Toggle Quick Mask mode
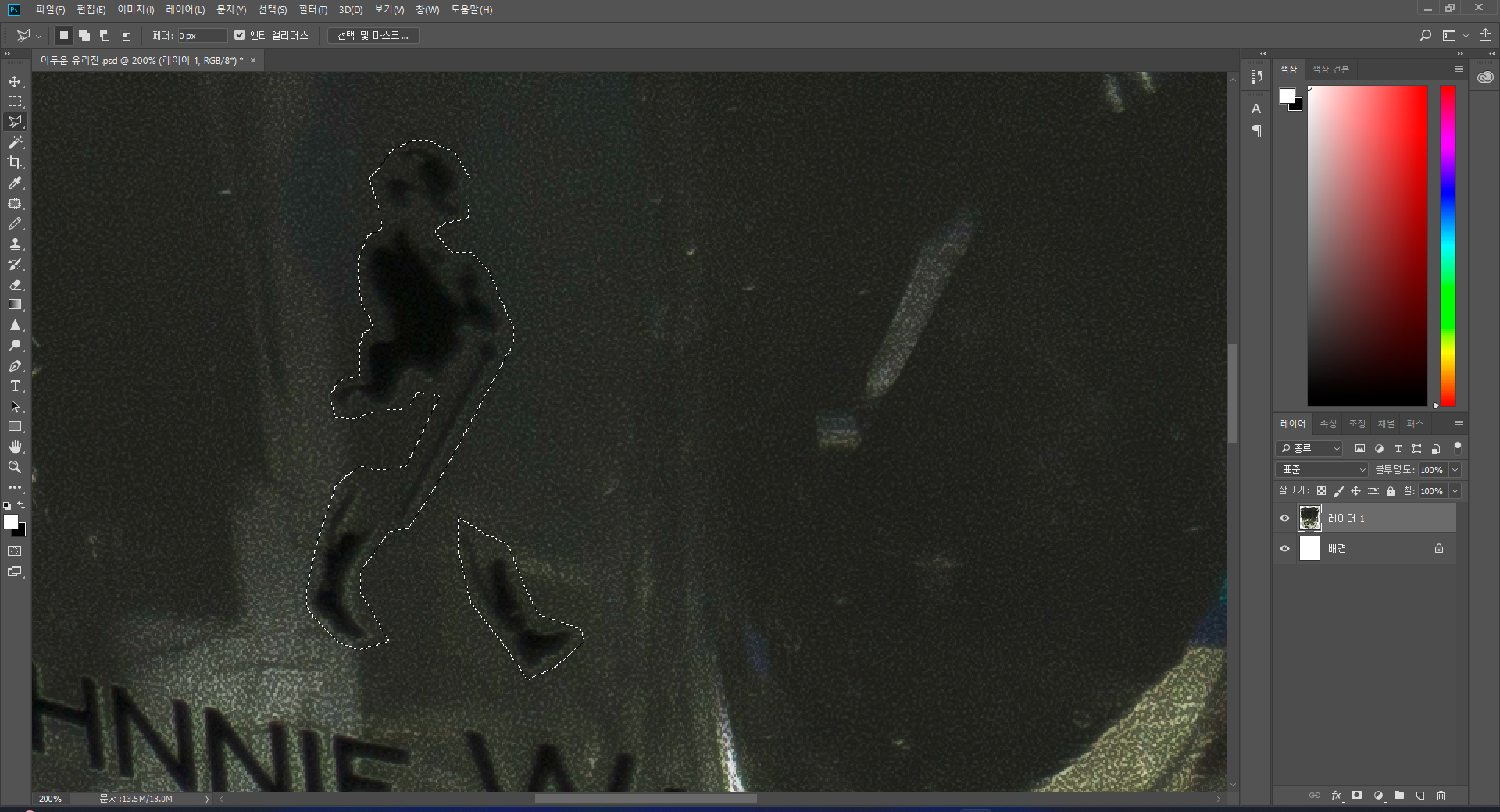This screenshot has height=812, width=1500. point(15,551)
